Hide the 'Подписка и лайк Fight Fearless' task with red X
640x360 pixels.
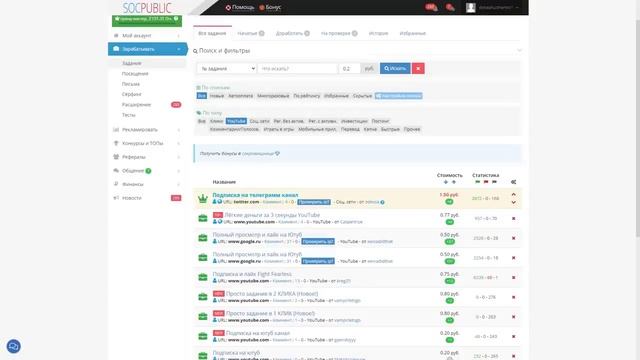[513, 277]
